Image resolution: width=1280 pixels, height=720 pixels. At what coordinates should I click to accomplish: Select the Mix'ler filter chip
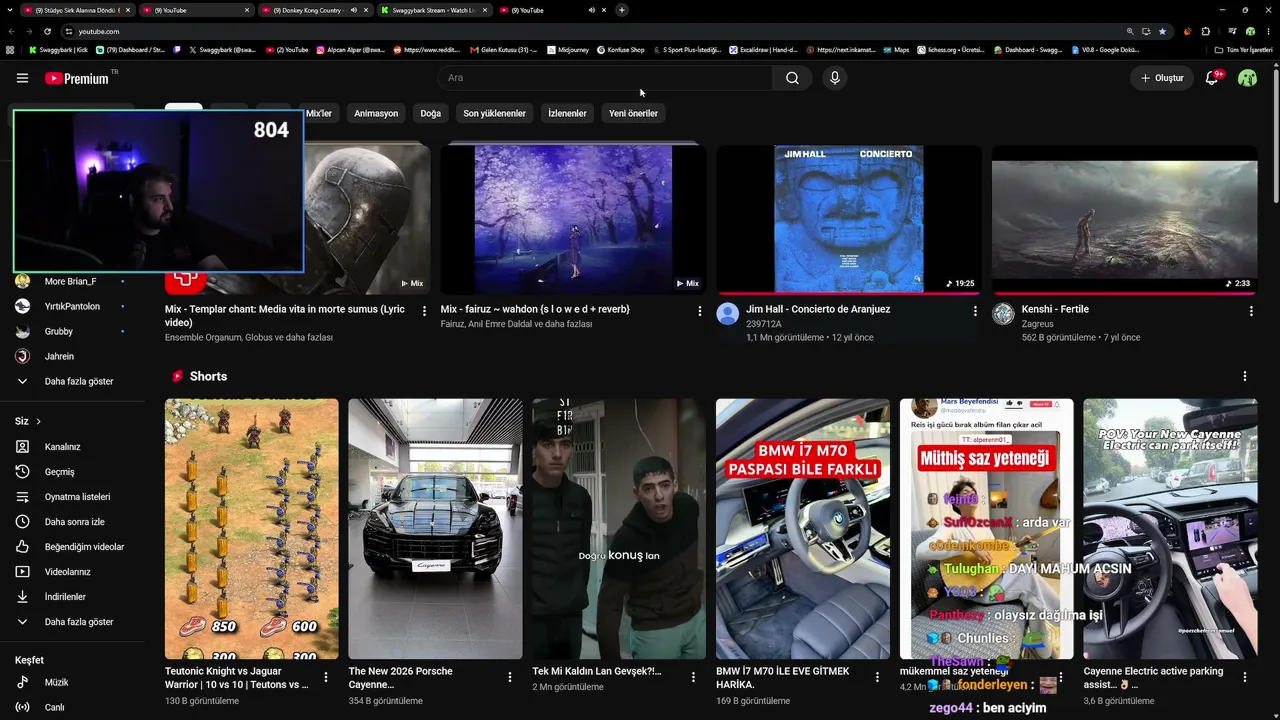[x=318, y=113]
